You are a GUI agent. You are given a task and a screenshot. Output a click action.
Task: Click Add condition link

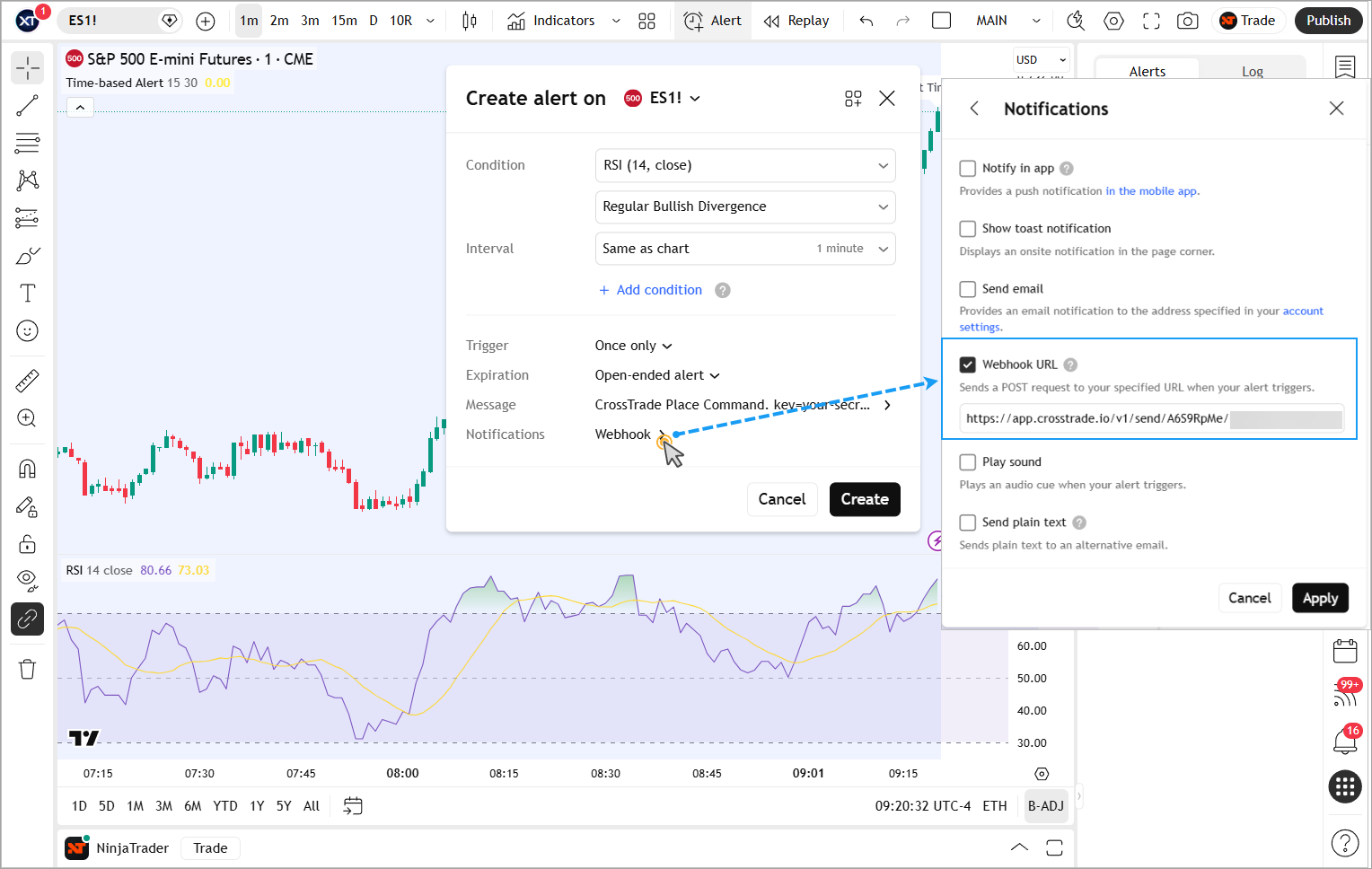(x=658, y=290)
